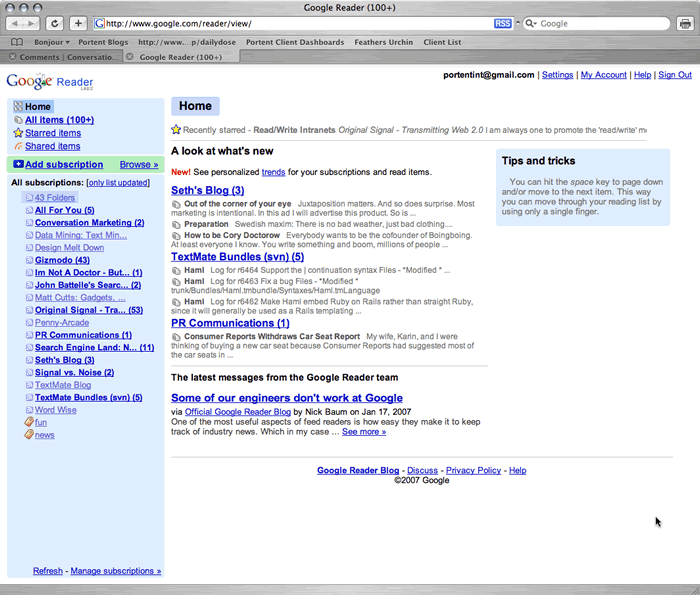Open 43 Folders subscription
Screen dimensions: 700x595
(x=55, y=197)
